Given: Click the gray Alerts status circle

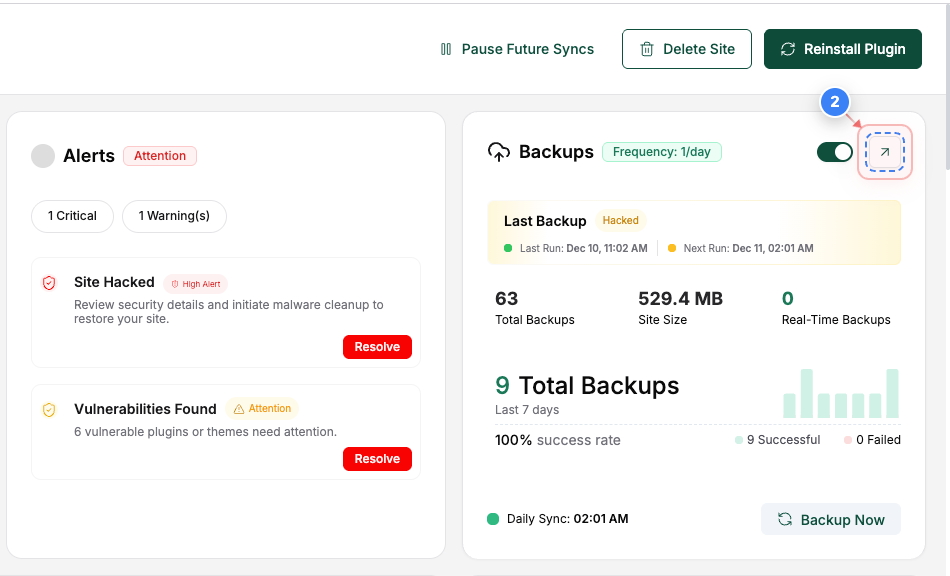Looking at the screenshot, I should (x=43, y=156).
